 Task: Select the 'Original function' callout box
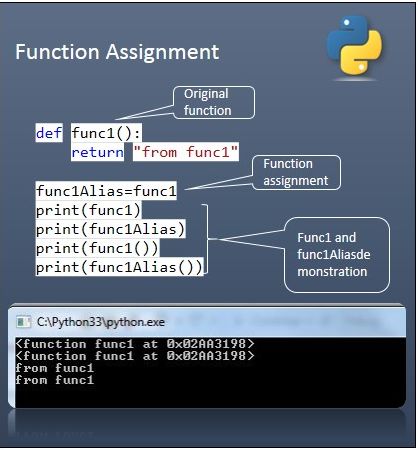tap(214, 102)
